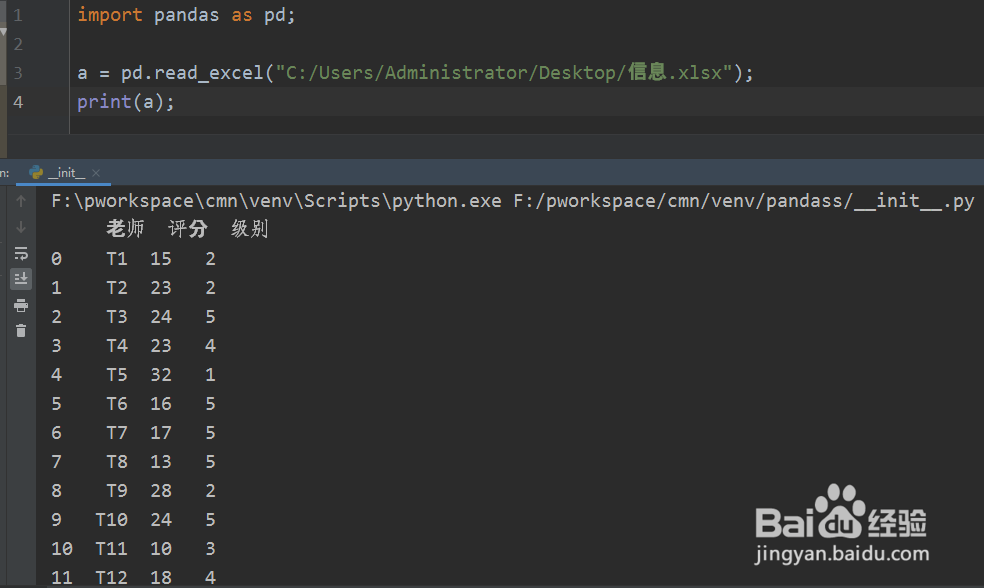Click the Down the Stack Trace arrow
984x588 pixels.
click(21, 227)
